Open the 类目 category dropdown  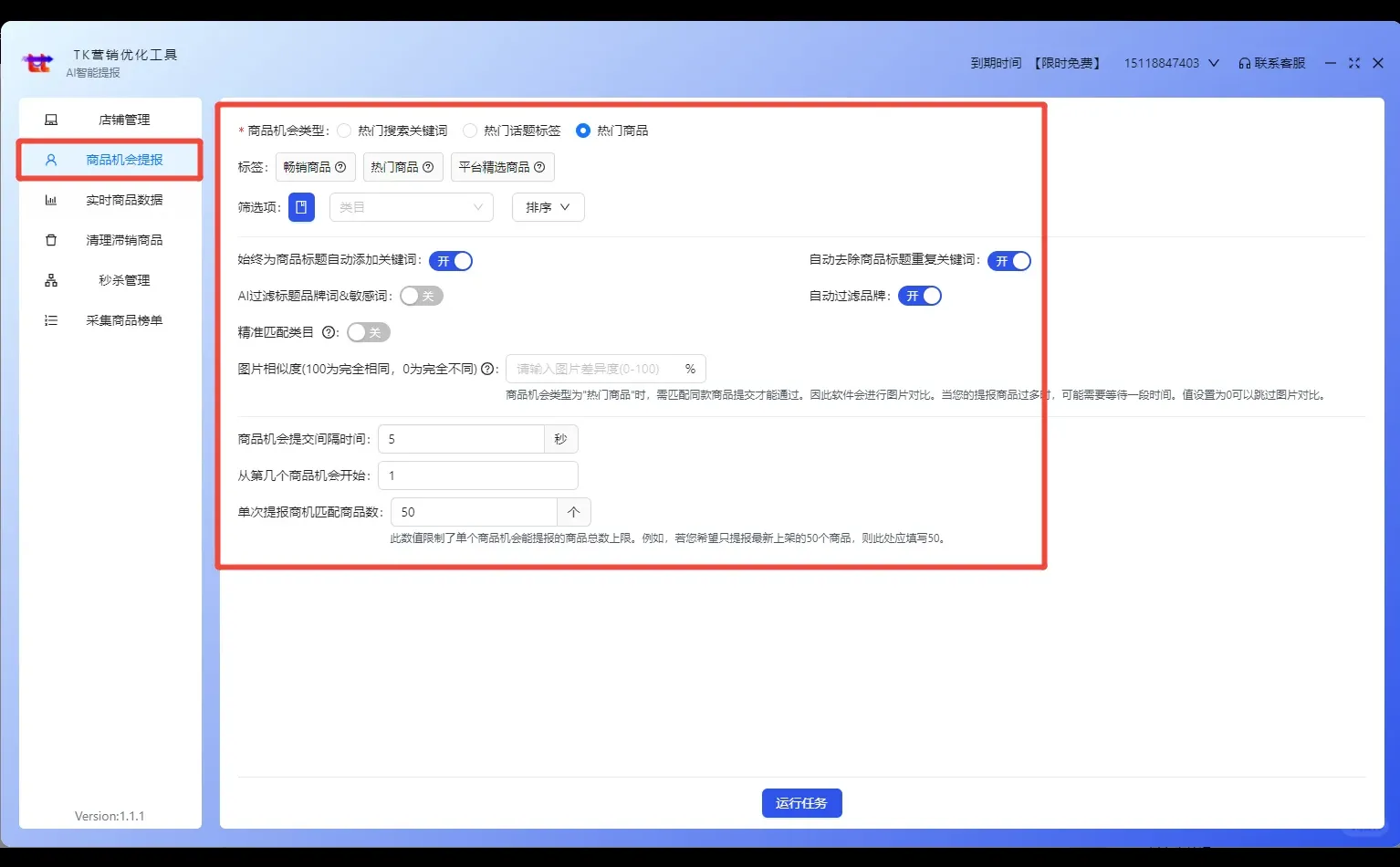[x=411, y=207]
